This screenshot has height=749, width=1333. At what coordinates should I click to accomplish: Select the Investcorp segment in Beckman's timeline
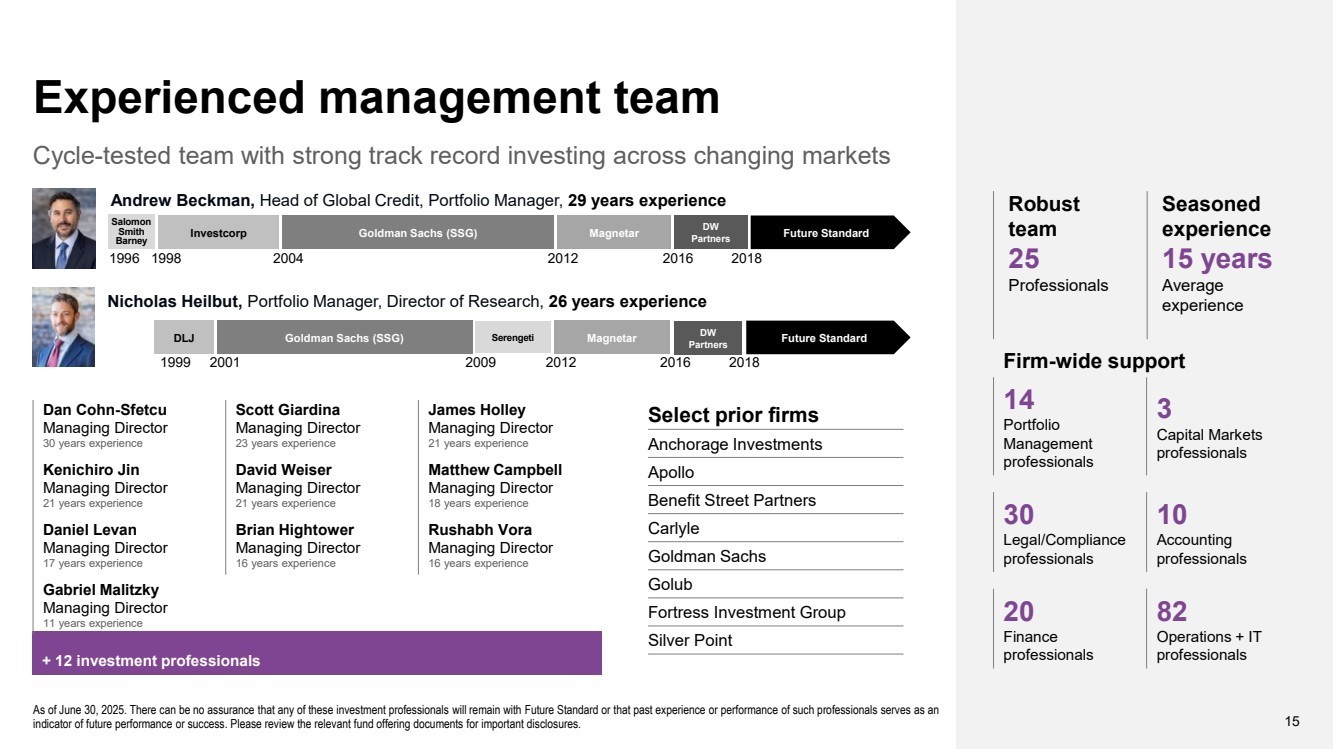tap(218, 233)
